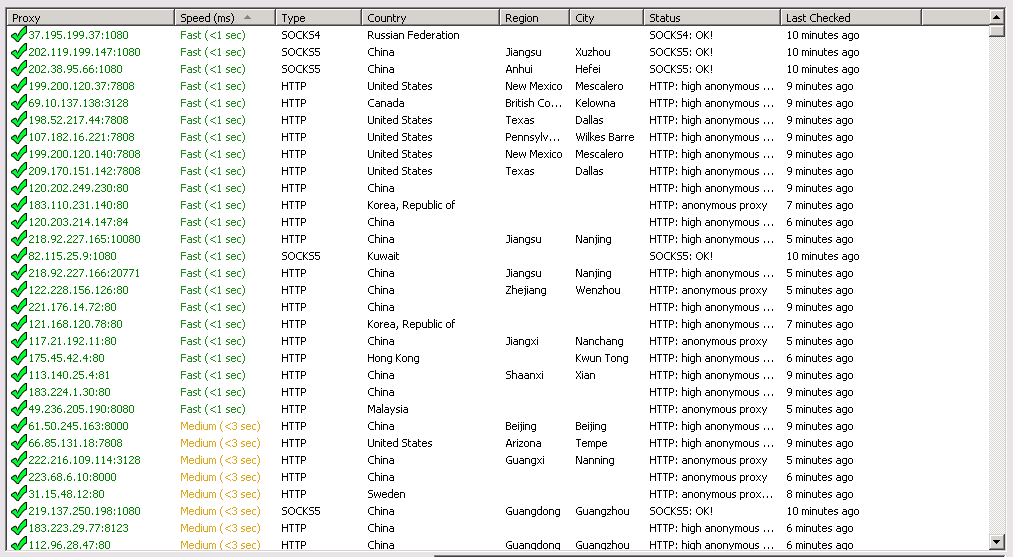Click green checkmark icon for 69.10.137.138:3128
The image size is (1013, 557).
pyautogui.click(x=19, y=102)
